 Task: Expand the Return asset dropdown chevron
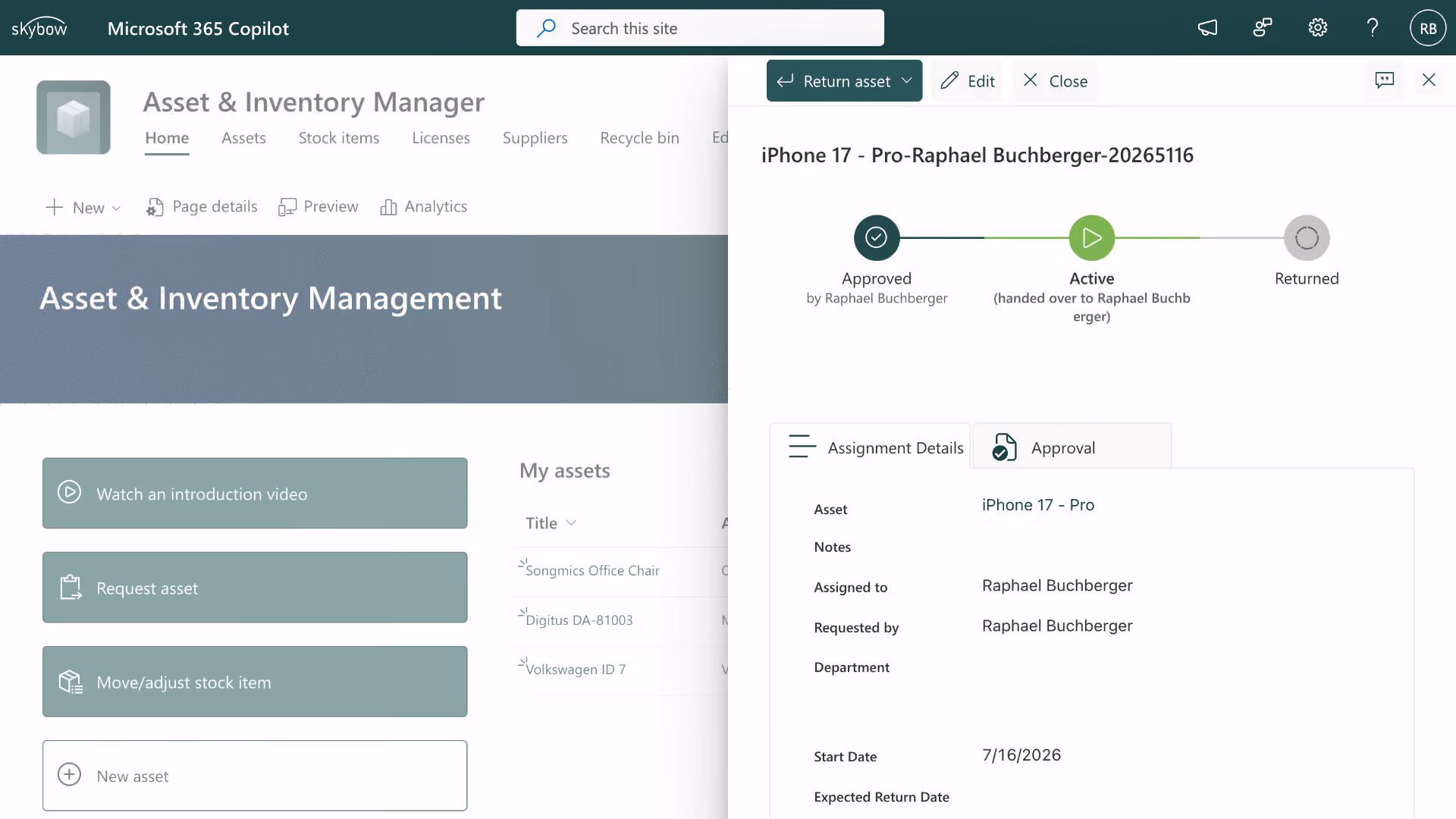coord(907,80)
